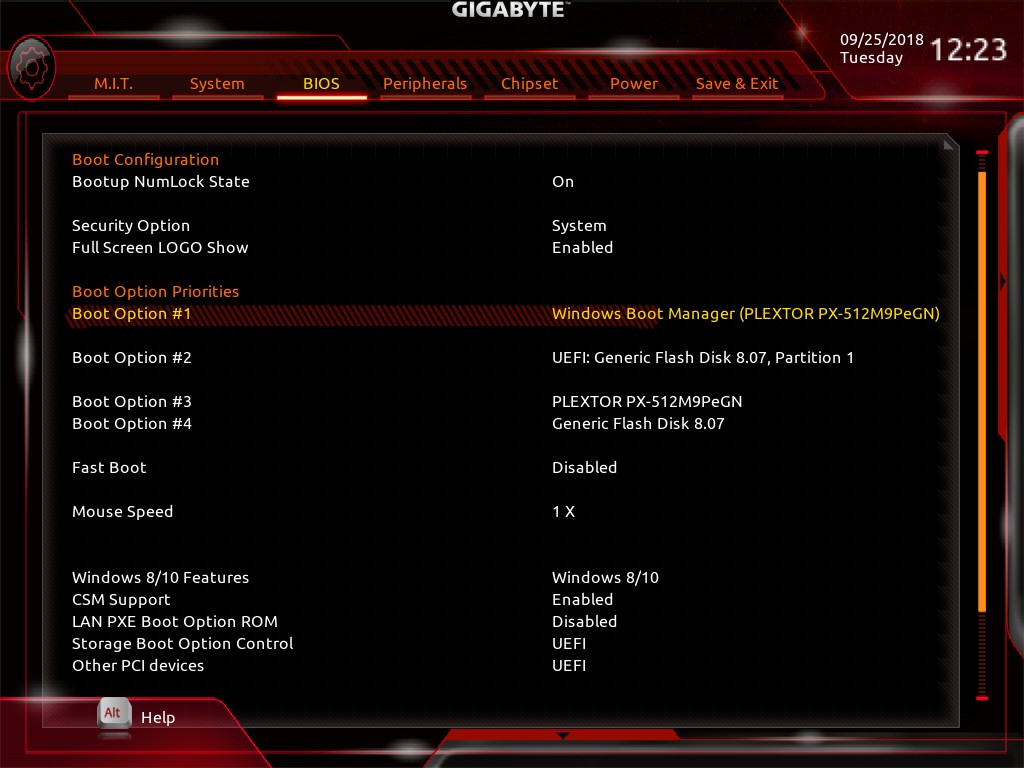Select the Boot Option #4 label

coord(132,424)
